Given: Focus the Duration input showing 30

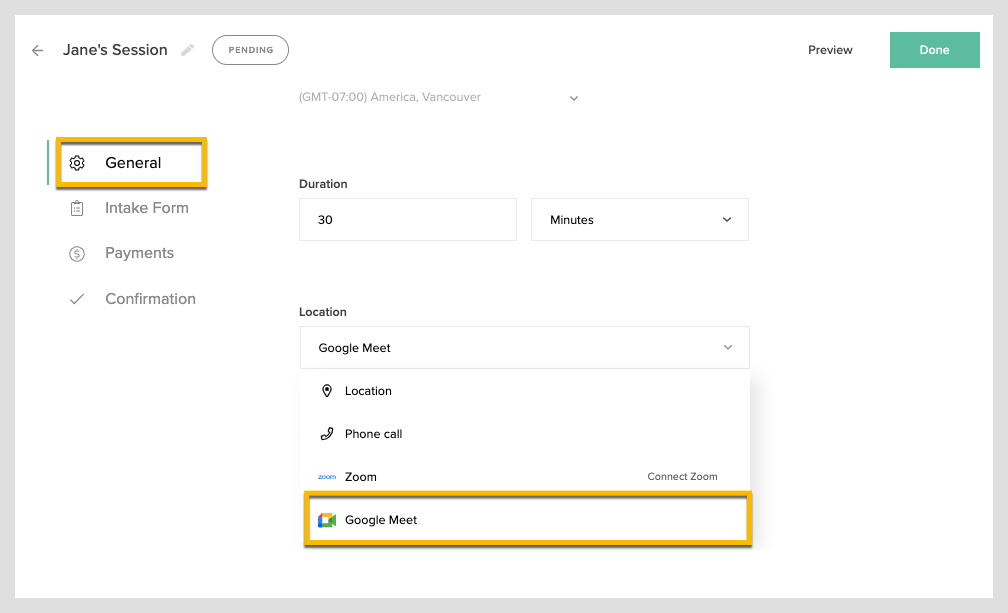Looking at the screenshot, I should pos(408,220).
